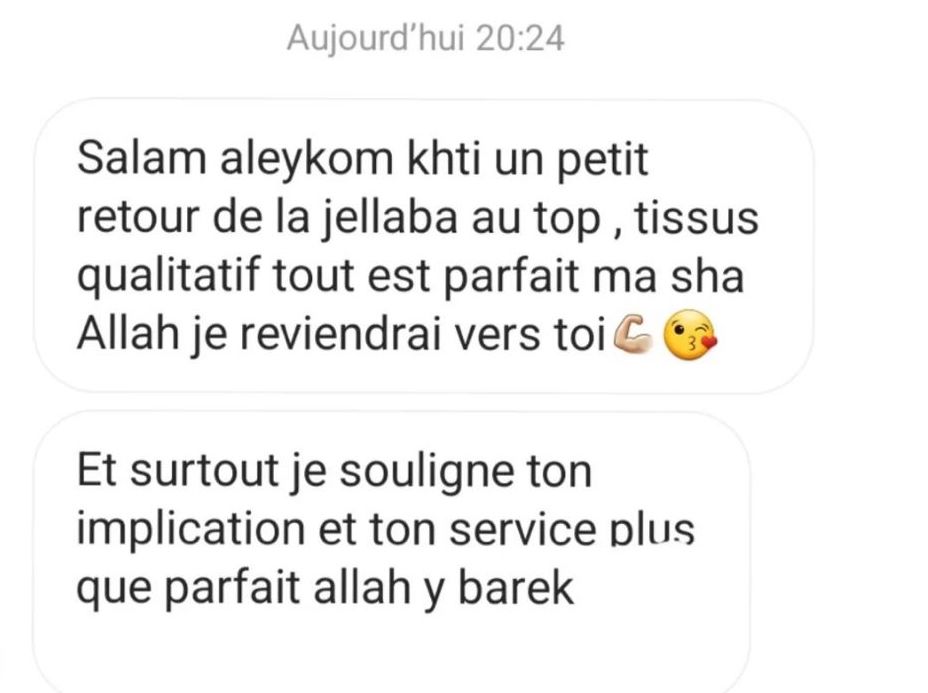928x693 pixels.
Task: Click the word "jellaba" in the message
Action: point(391,219)
